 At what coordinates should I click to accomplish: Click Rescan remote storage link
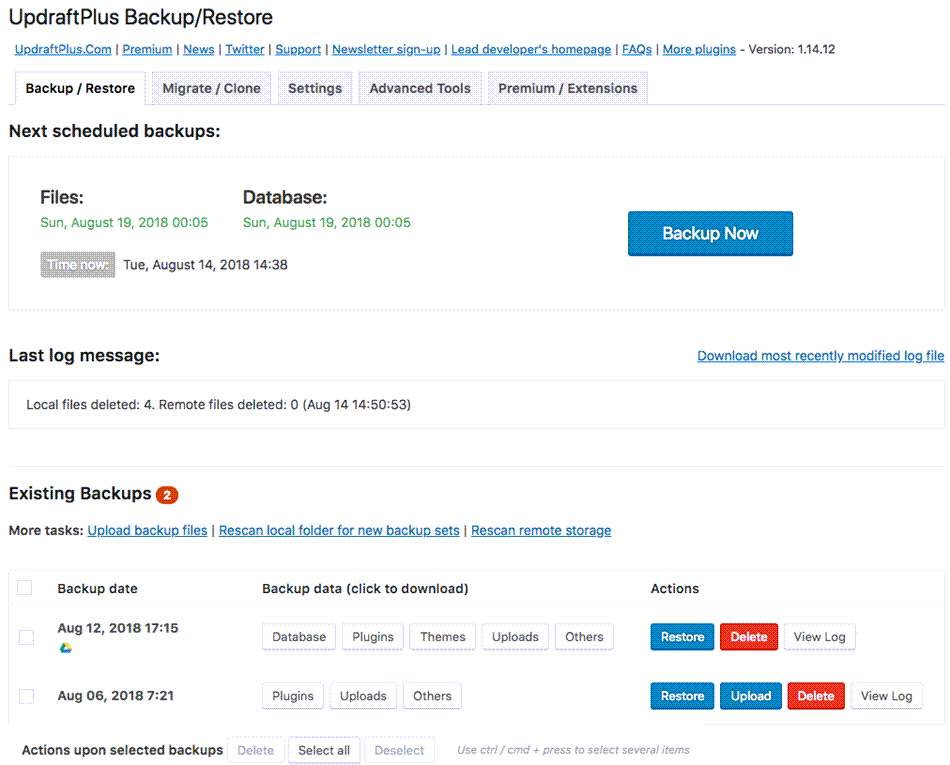coord(541,531)
